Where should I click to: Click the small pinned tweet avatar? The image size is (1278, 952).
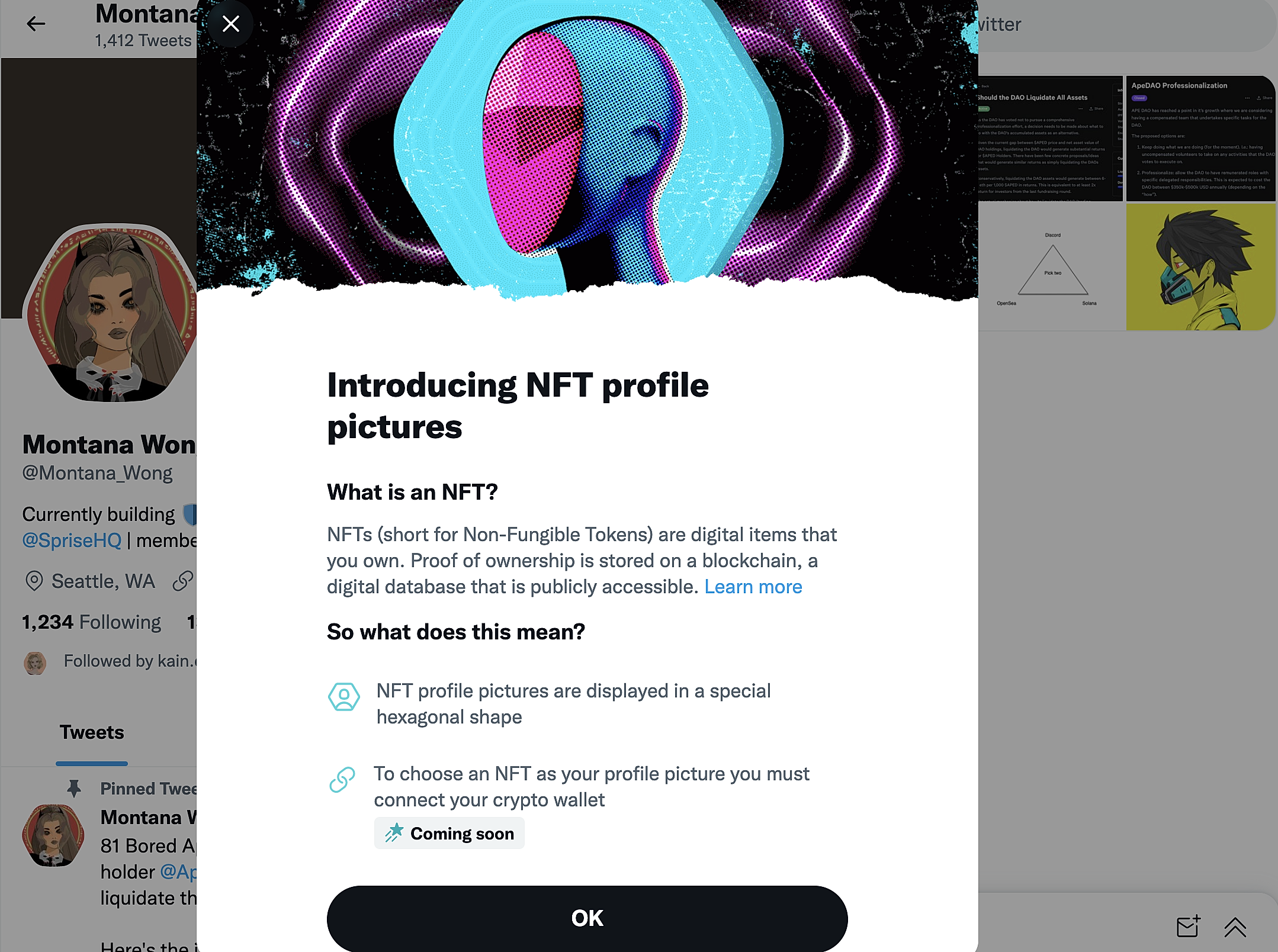(x=53, y=835)
